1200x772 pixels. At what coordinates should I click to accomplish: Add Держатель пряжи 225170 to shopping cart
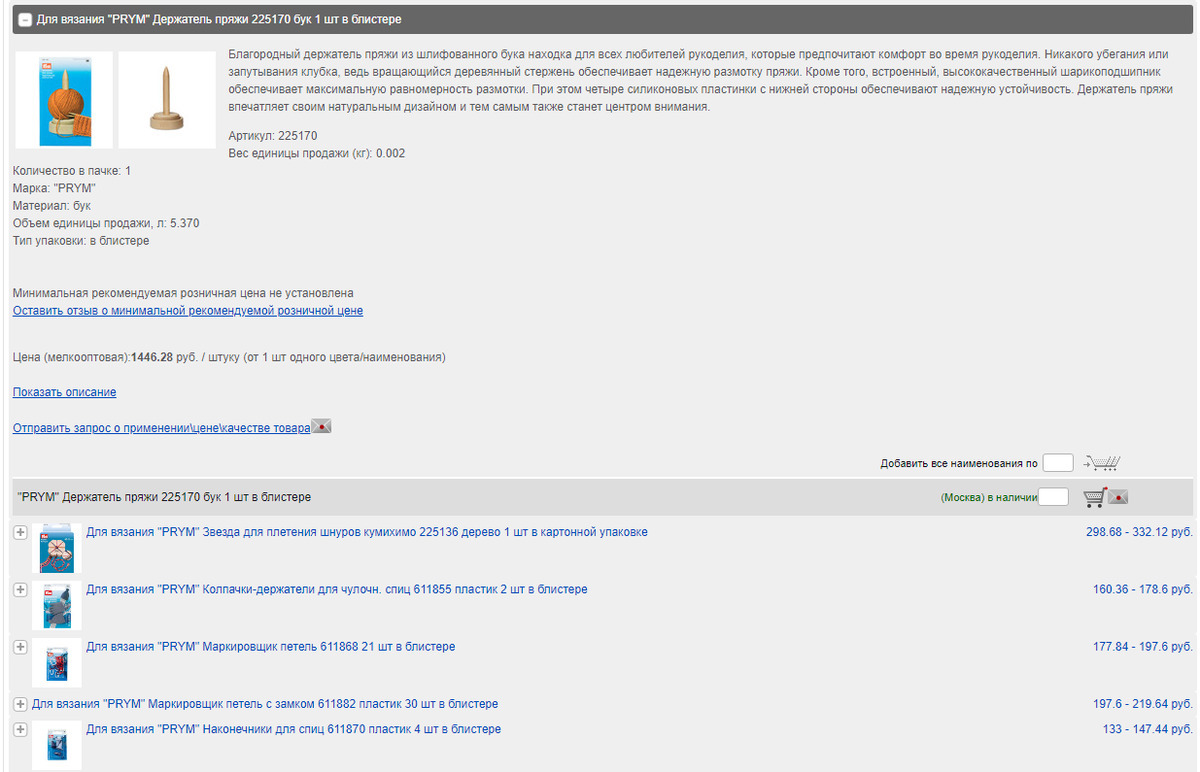point(1095,496)
